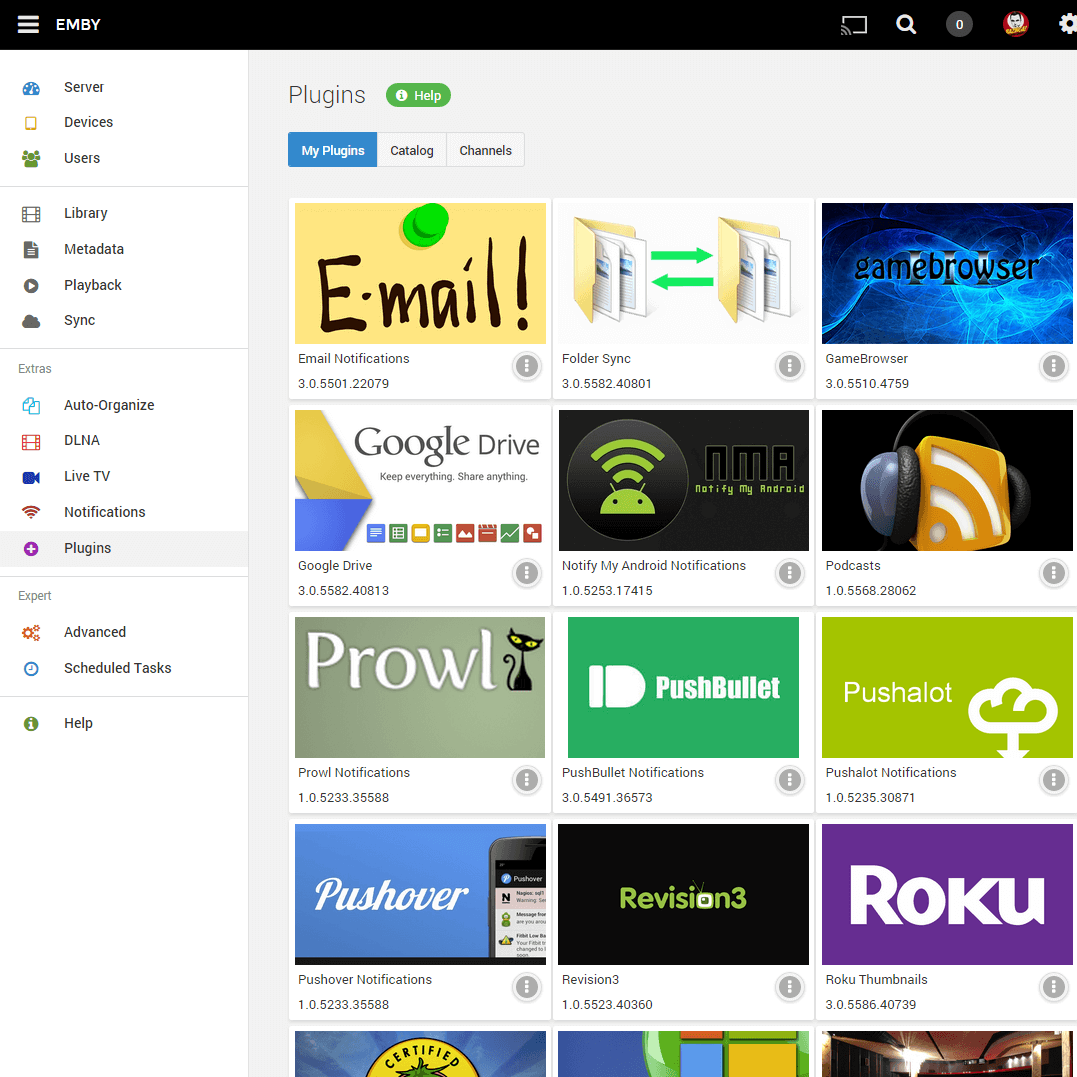This screenshot has height=1077, width=1077.
Task: Open options menu for Folder Sync plugin
Action: pos(789,366)
